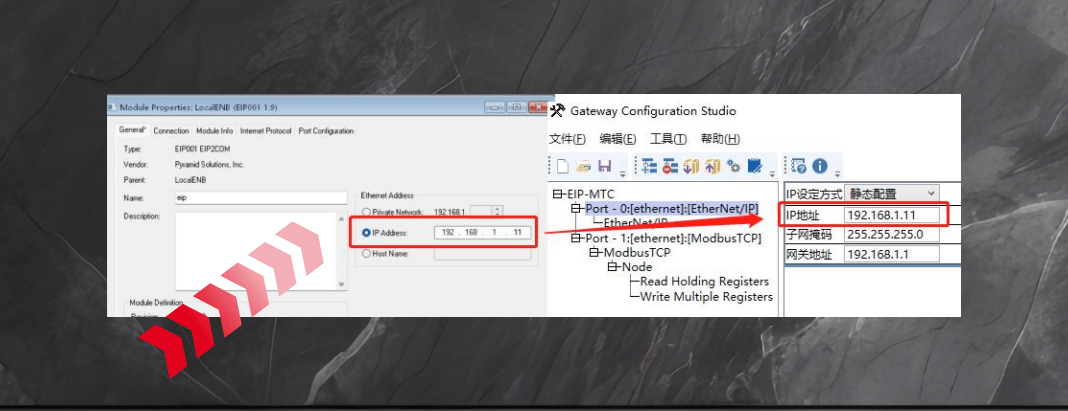Upload configuration with up-arrow toolbar icon
The height and width of the screenshot is (411, 1068).
(712, 166)
